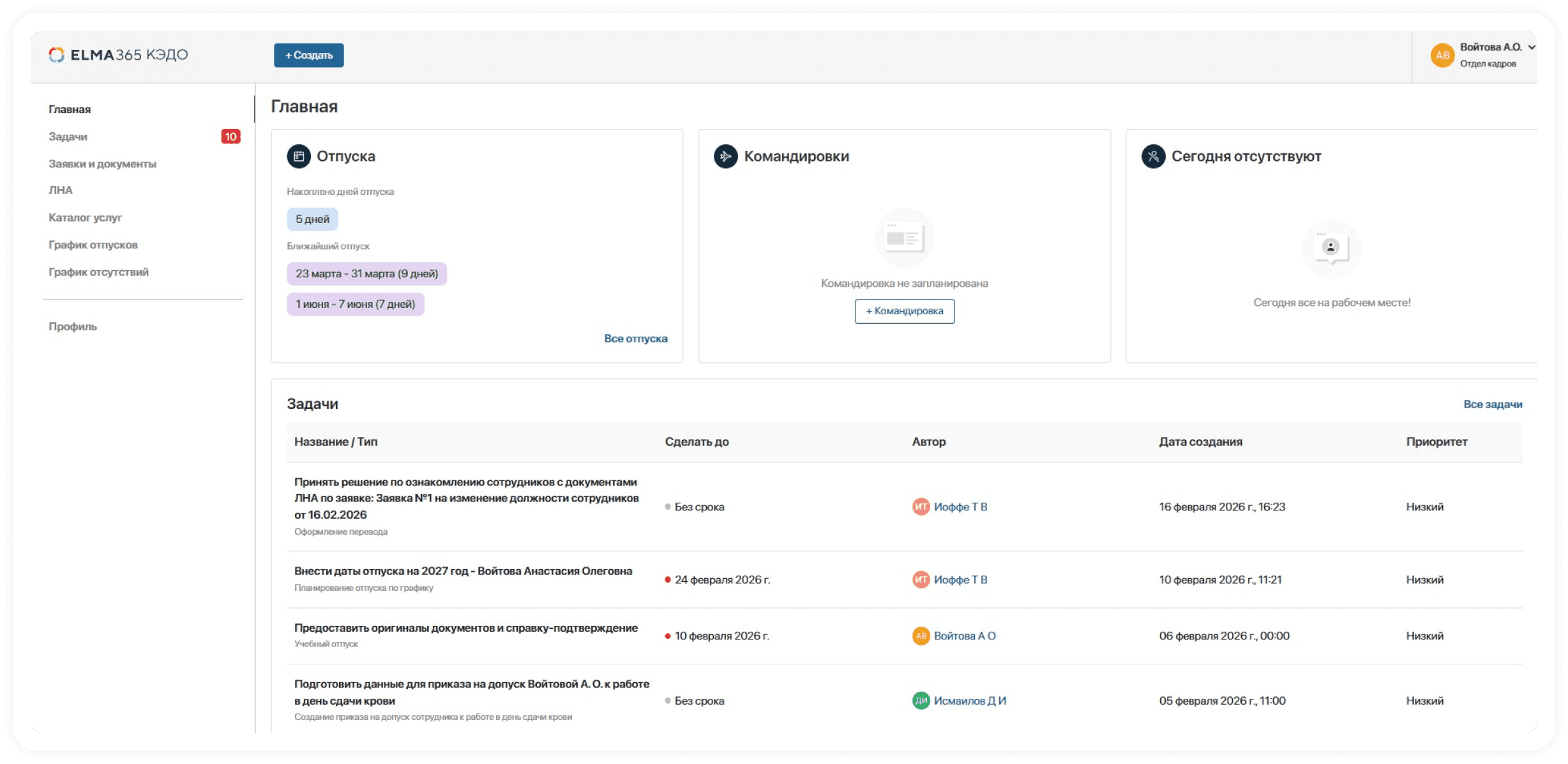Select the 23 марта - 31 марта vacation chip
Viewport: 1568px width, 764px height.
click(x=366, y=274)
